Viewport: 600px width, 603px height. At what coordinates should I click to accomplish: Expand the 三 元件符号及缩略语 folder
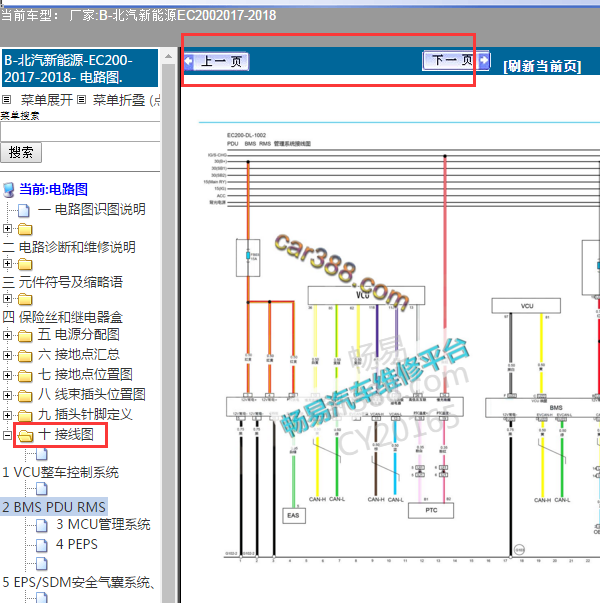click(x=7, y=263)
